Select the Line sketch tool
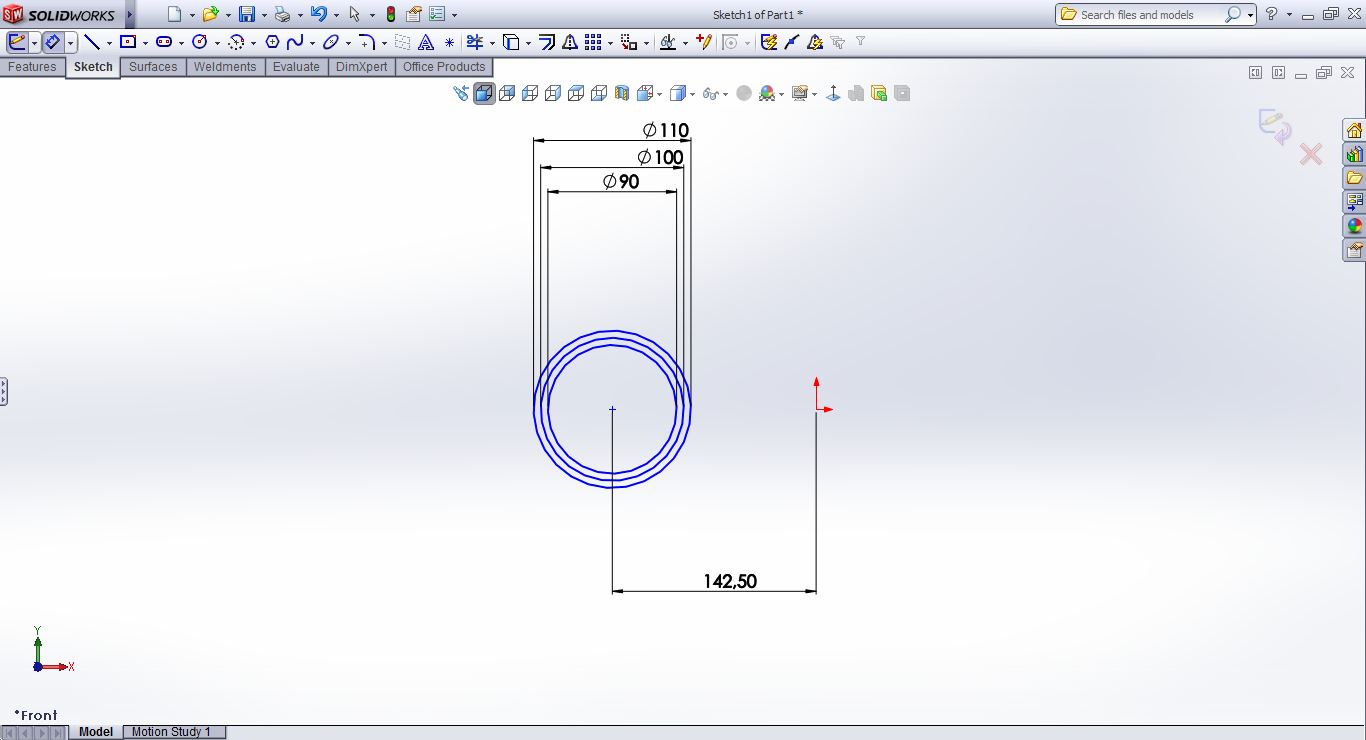Image resolution: width=1366 pixels, height=740 pixels. tap(93, 41)
